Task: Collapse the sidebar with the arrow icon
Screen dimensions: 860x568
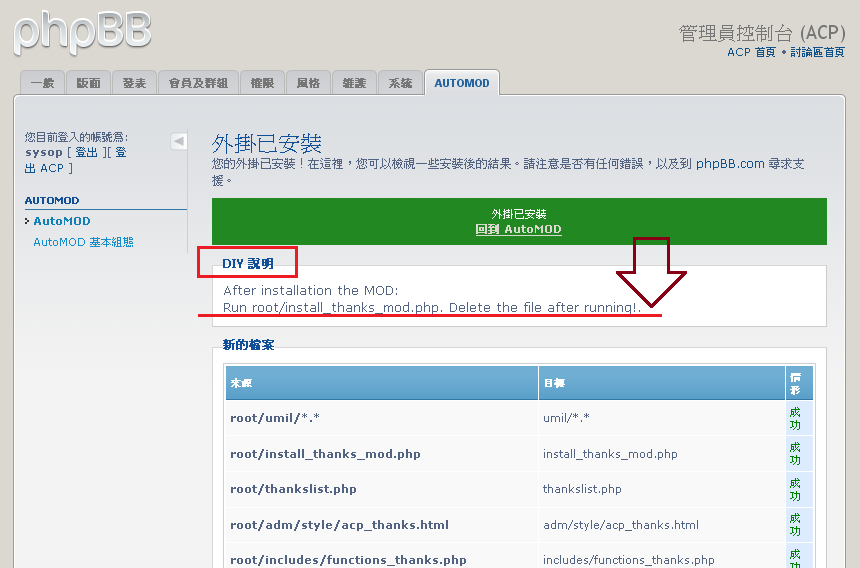Action: click(x=178, y=141)
